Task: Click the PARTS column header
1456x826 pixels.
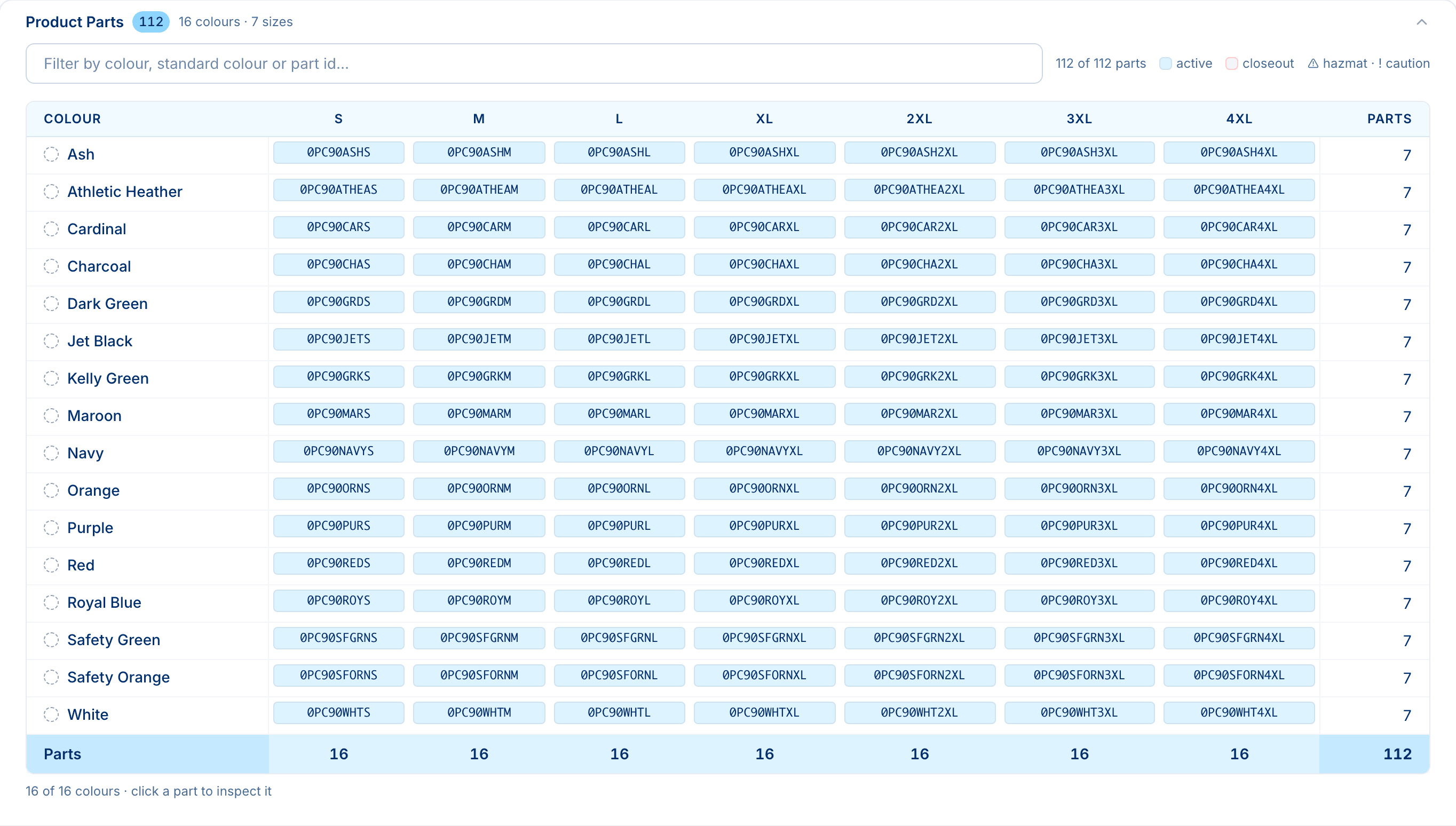Action: pos(1389,118)
